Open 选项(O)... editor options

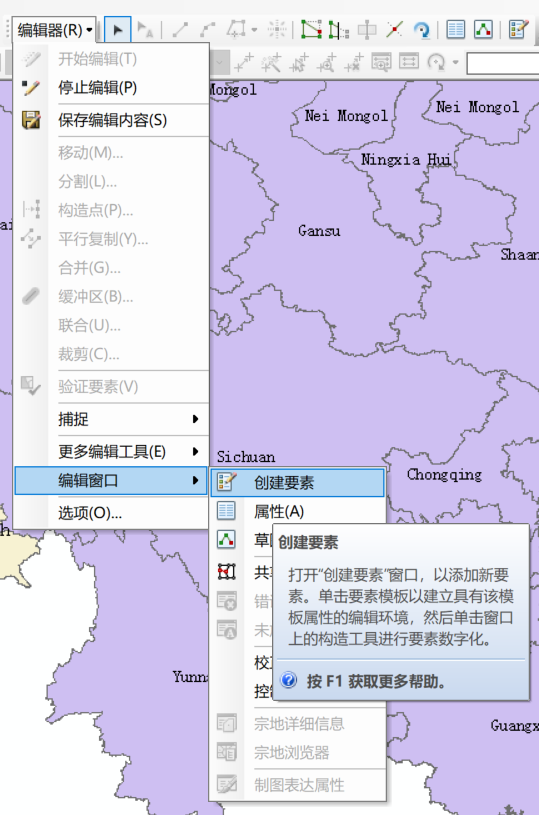point(112,513)
